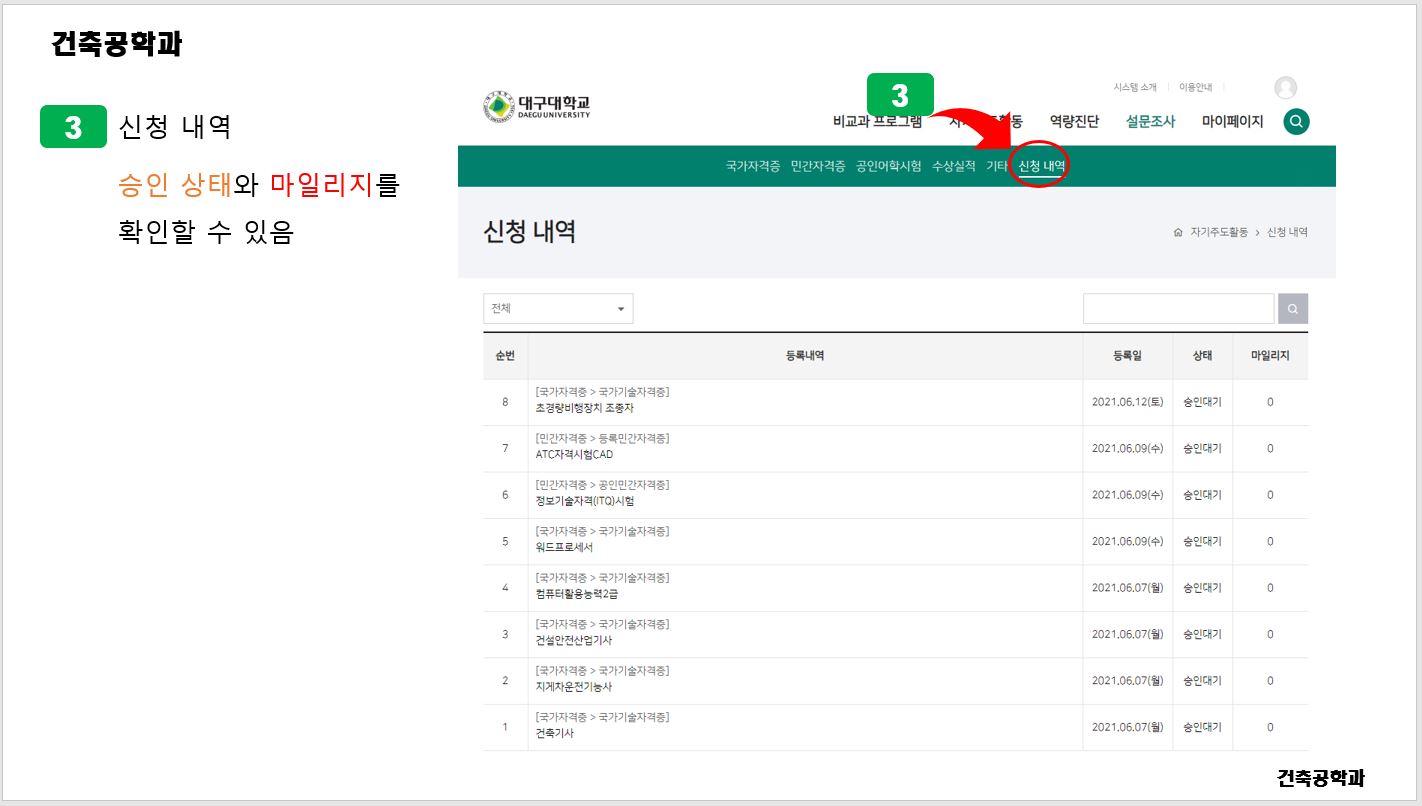
Task: Click the 시스템 소개 link
Action: [1134, 88]
